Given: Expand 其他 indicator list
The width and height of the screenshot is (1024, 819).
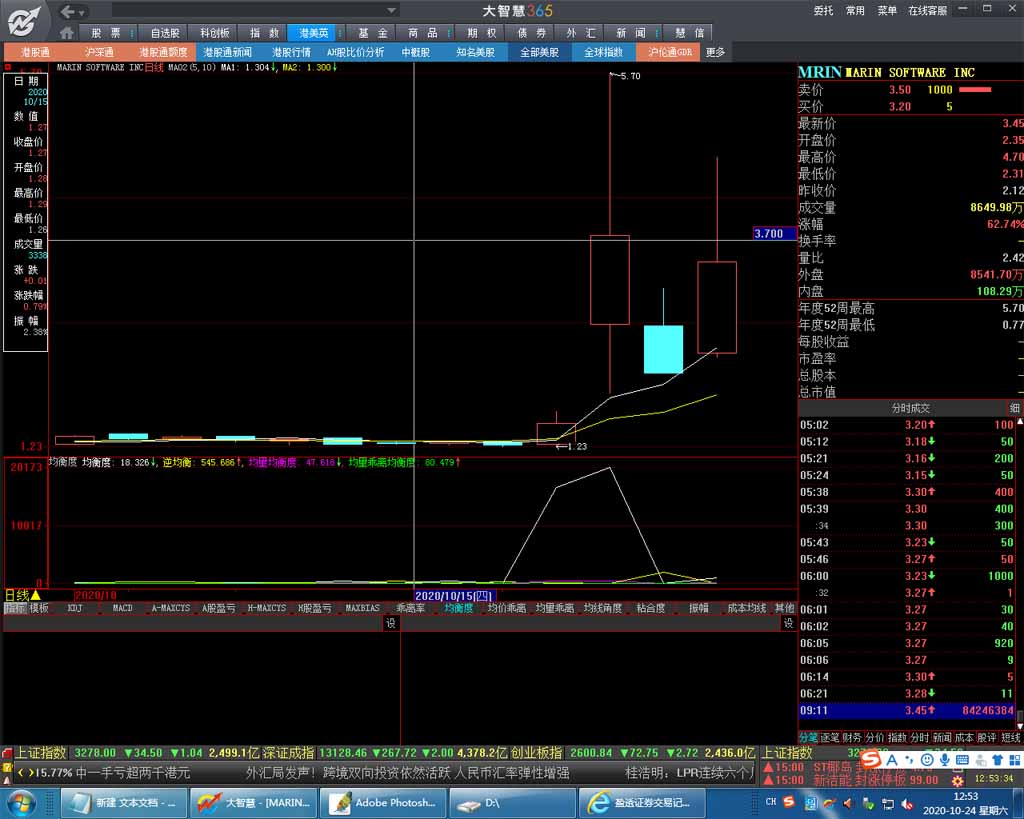Looking at the screenshot, I should [784, 608].
